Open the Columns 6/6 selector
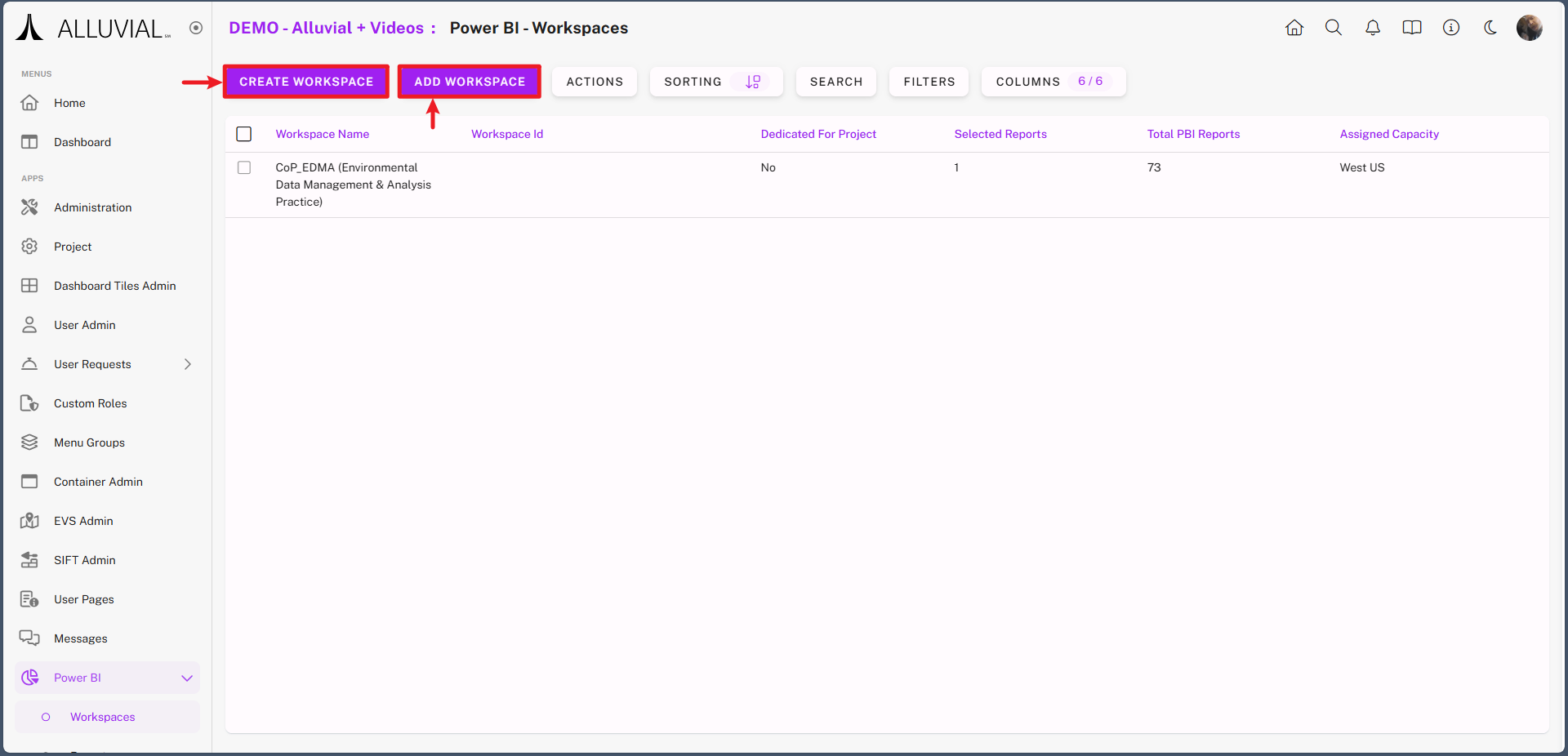Viewport: 1568px width, 756px height. [1053, 82]
